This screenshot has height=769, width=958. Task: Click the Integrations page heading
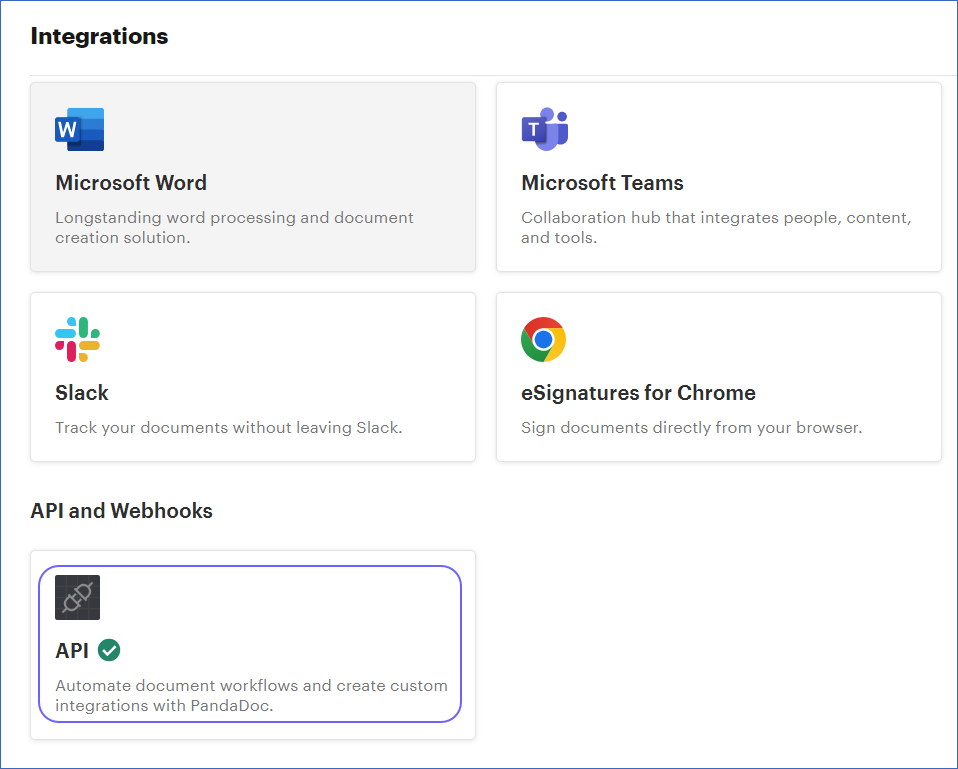coord(99,37)
